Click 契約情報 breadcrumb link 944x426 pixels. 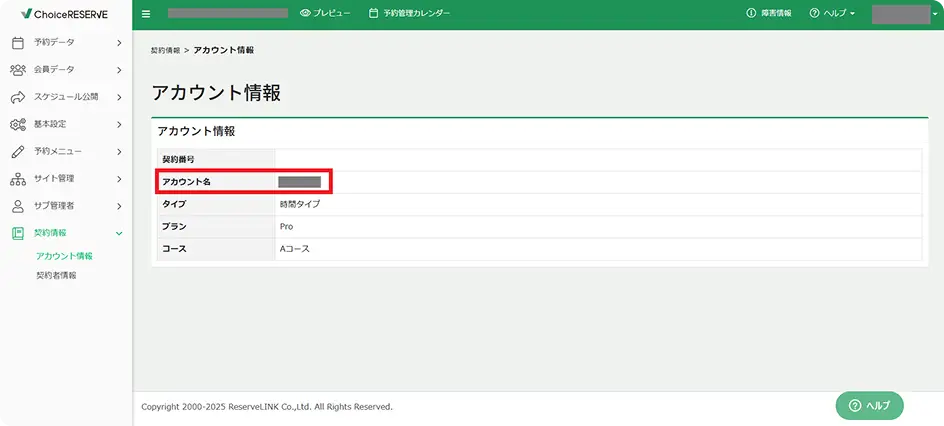(166, 51)
